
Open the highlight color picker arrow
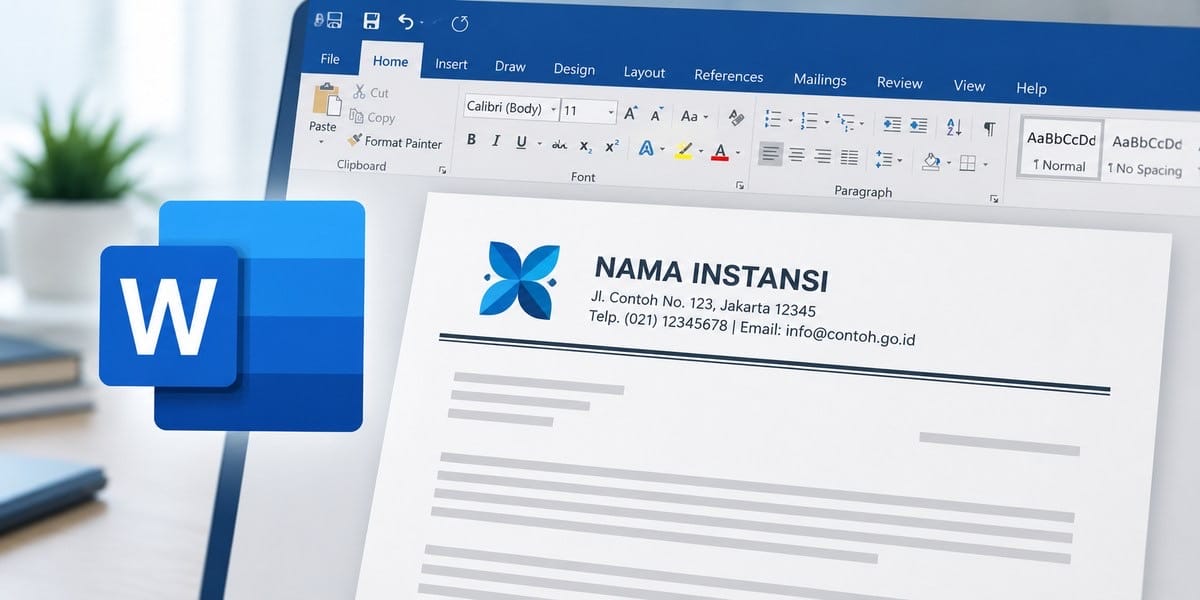[701, 152]
